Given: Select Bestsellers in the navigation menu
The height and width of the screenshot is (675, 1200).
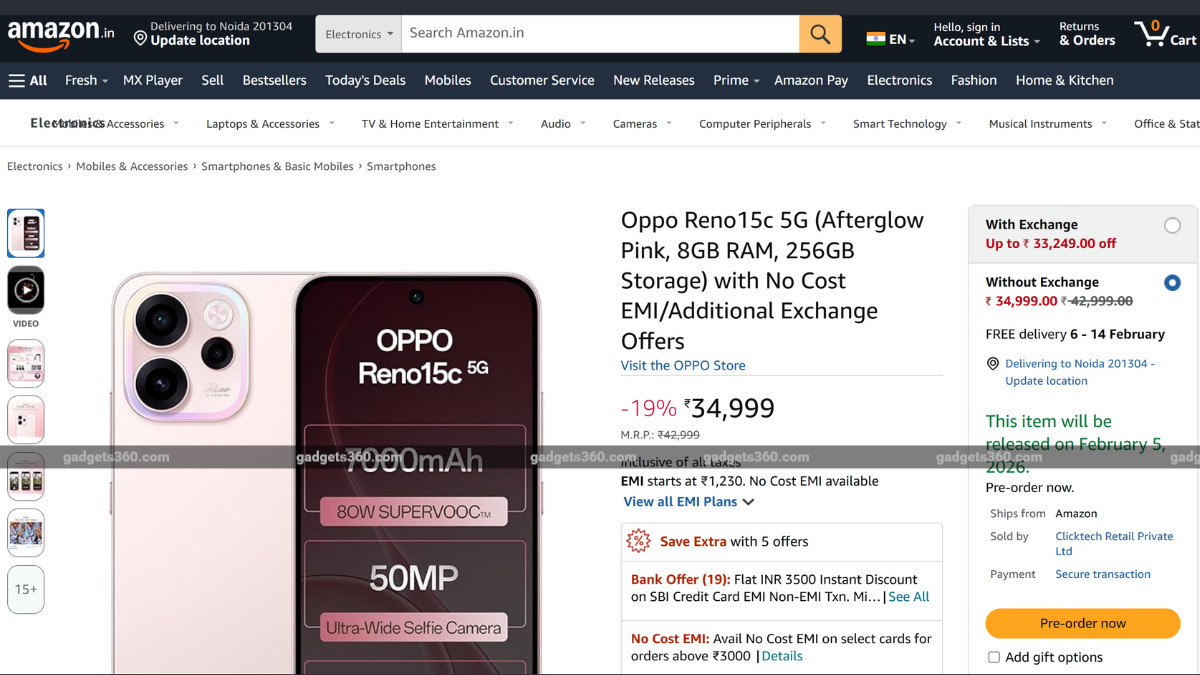Looking at the screenshot, I should point(274,80).
